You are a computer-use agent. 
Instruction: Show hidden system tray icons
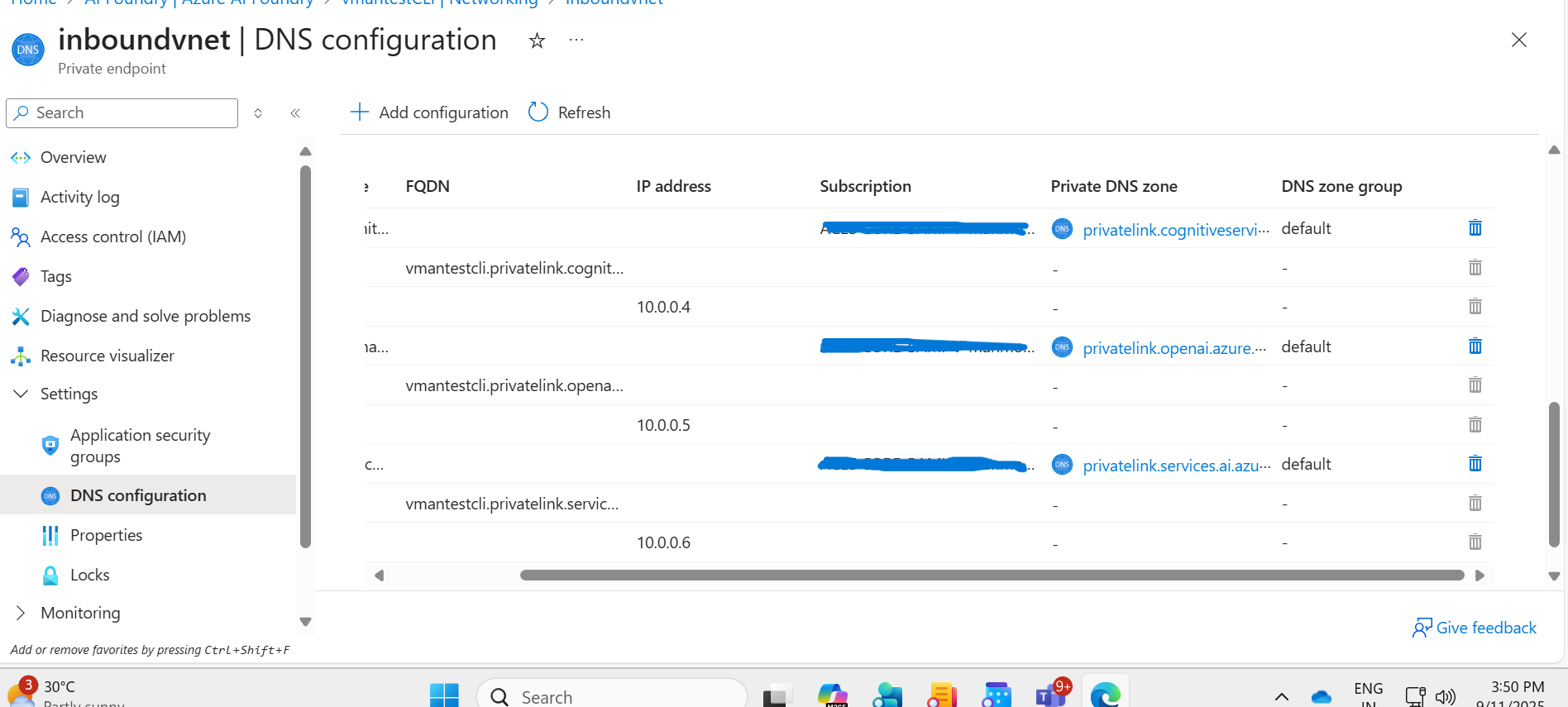[x=1281, y=696]
